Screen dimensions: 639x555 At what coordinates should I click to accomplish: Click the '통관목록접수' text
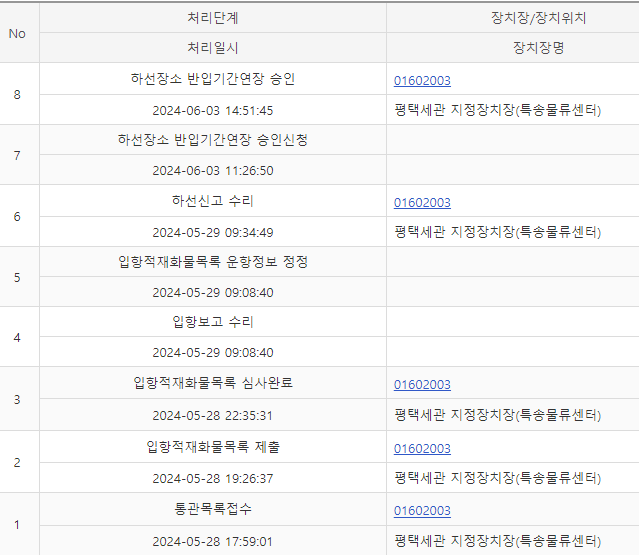click(x=213, y=509)
